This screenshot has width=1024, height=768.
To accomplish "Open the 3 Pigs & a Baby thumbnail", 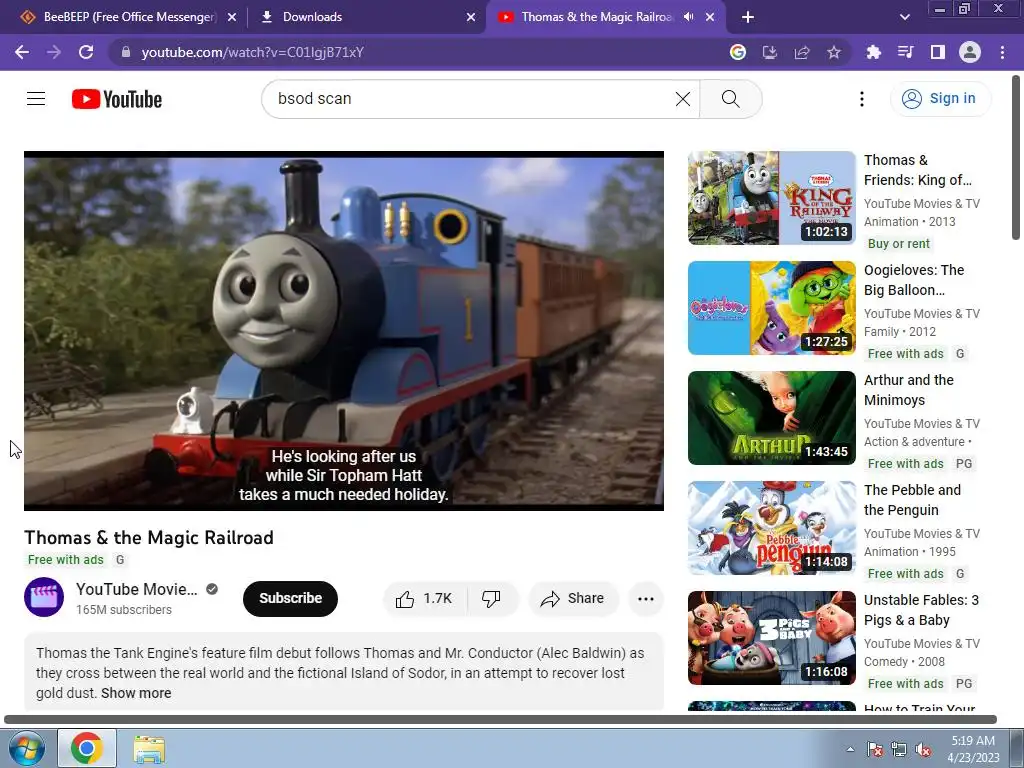I will coord(771,638).
